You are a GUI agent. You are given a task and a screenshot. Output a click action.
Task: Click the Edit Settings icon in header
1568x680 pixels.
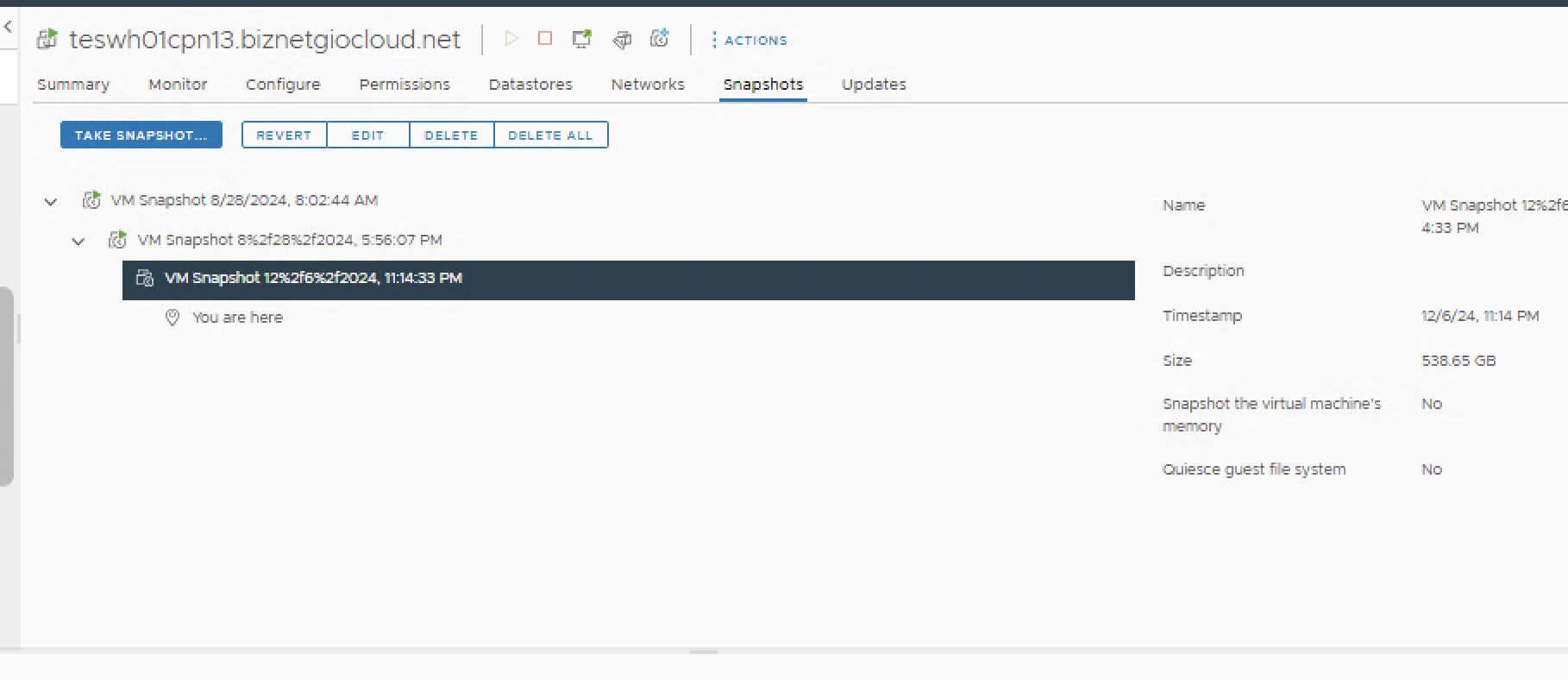point(622,39)
